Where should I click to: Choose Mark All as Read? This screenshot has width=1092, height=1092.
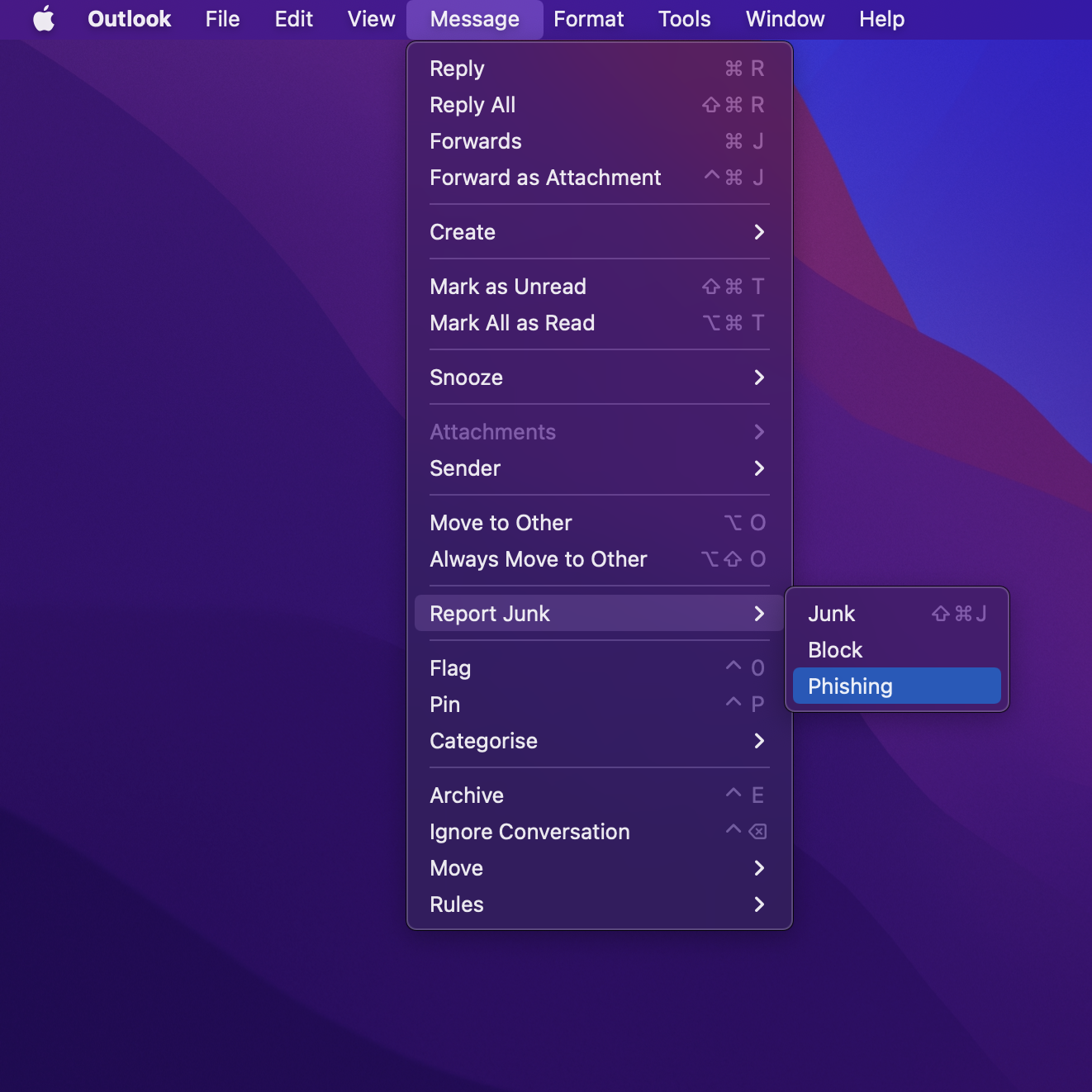[x=600, y=323]
